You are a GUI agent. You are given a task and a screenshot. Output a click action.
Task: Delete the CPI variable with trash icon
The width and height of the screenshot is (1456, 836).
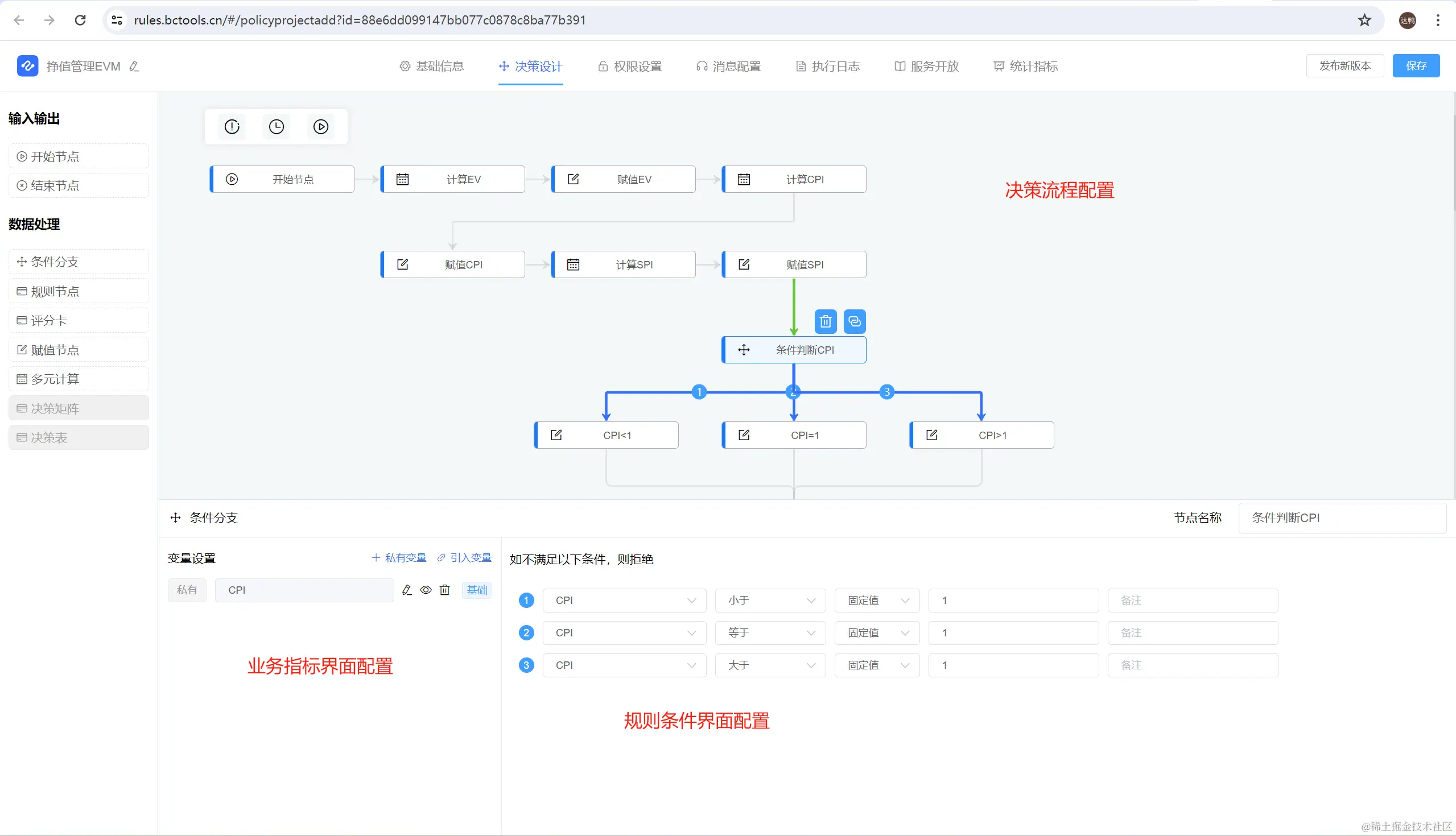tap(444, 590)
